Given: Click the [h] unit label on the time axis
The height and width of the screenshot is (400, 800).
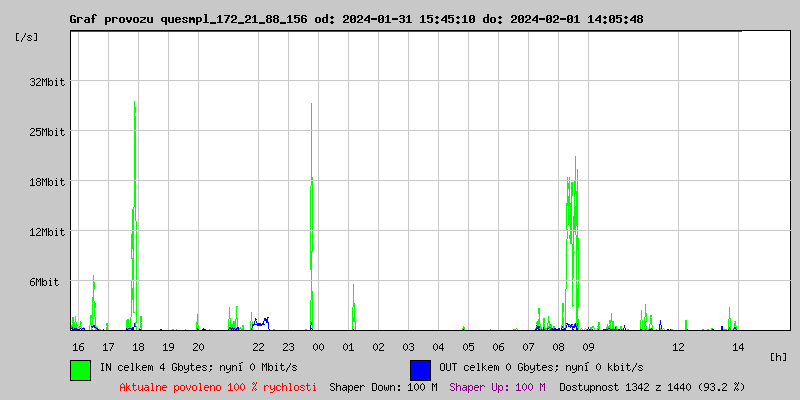Looking at the screenshot, I should (x=778, y=357).
